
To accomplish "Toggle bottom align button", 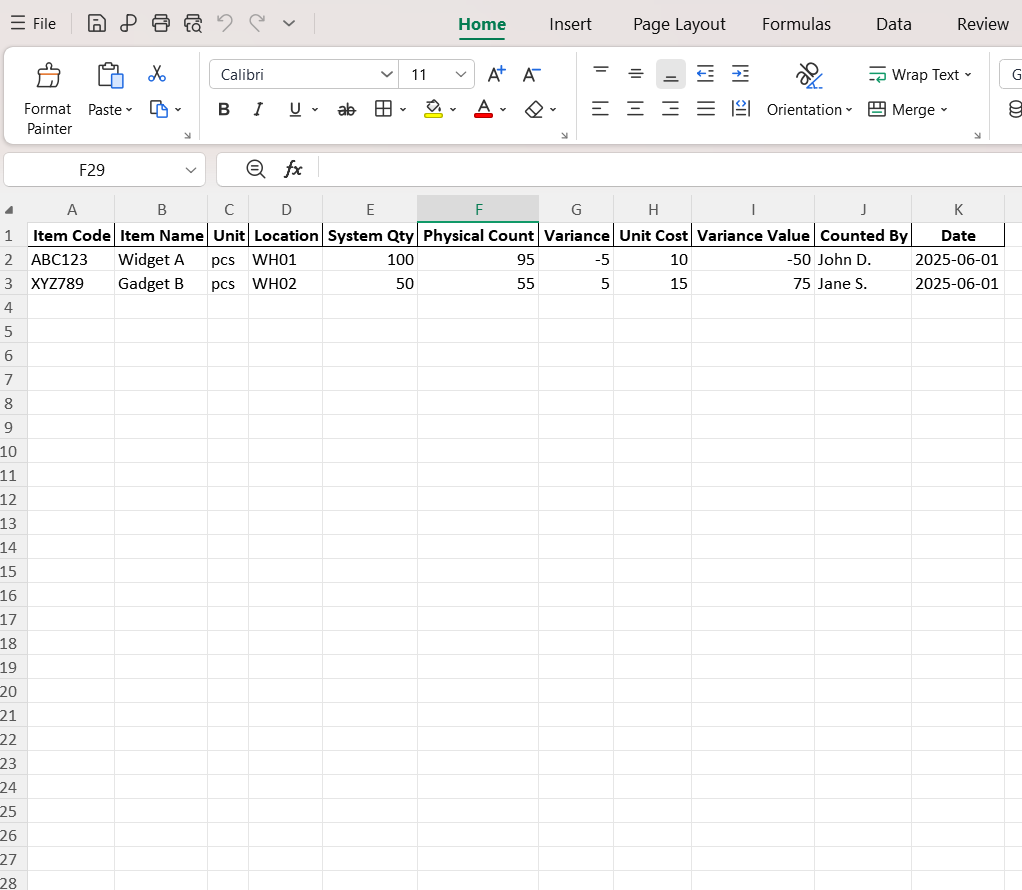I will [x=671, y=74].
